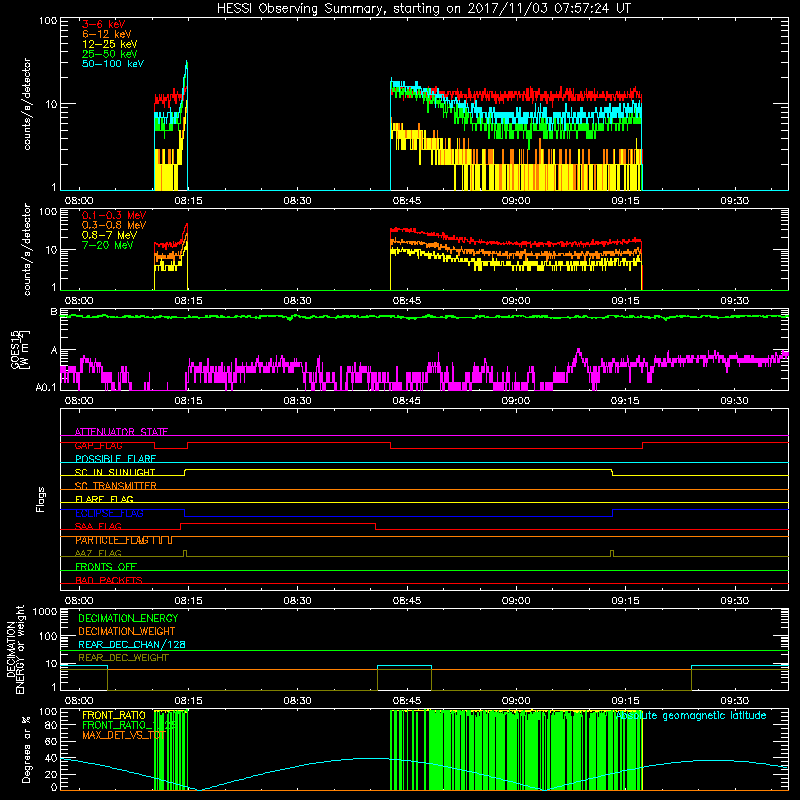Select the yellow "SC_IN_SUNLIGHT" flag label
800x800 pixels.
coord(115,472)
